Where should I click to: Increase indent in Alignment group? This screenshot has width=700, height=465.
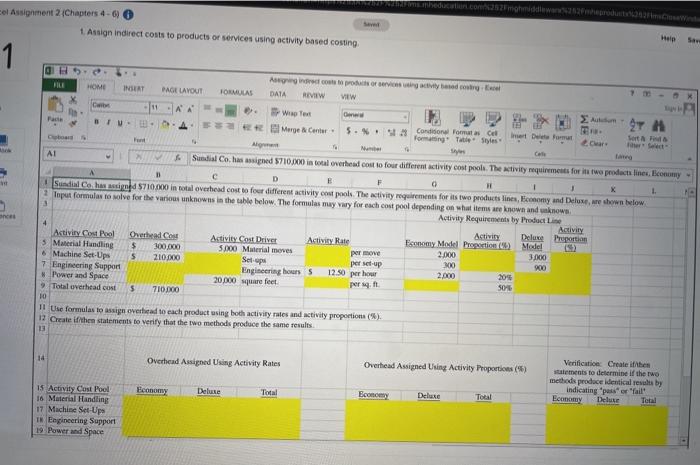point(258,128)
